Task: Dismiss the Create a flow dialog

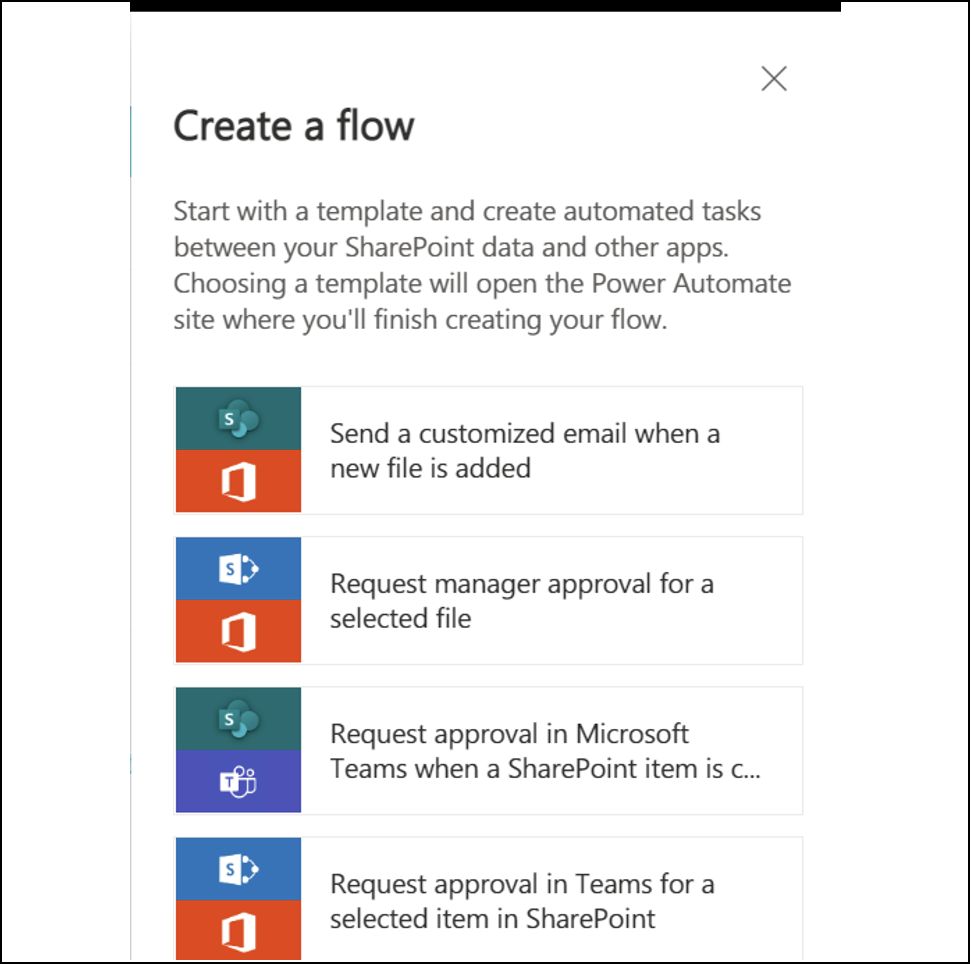Action: (774, 78)
